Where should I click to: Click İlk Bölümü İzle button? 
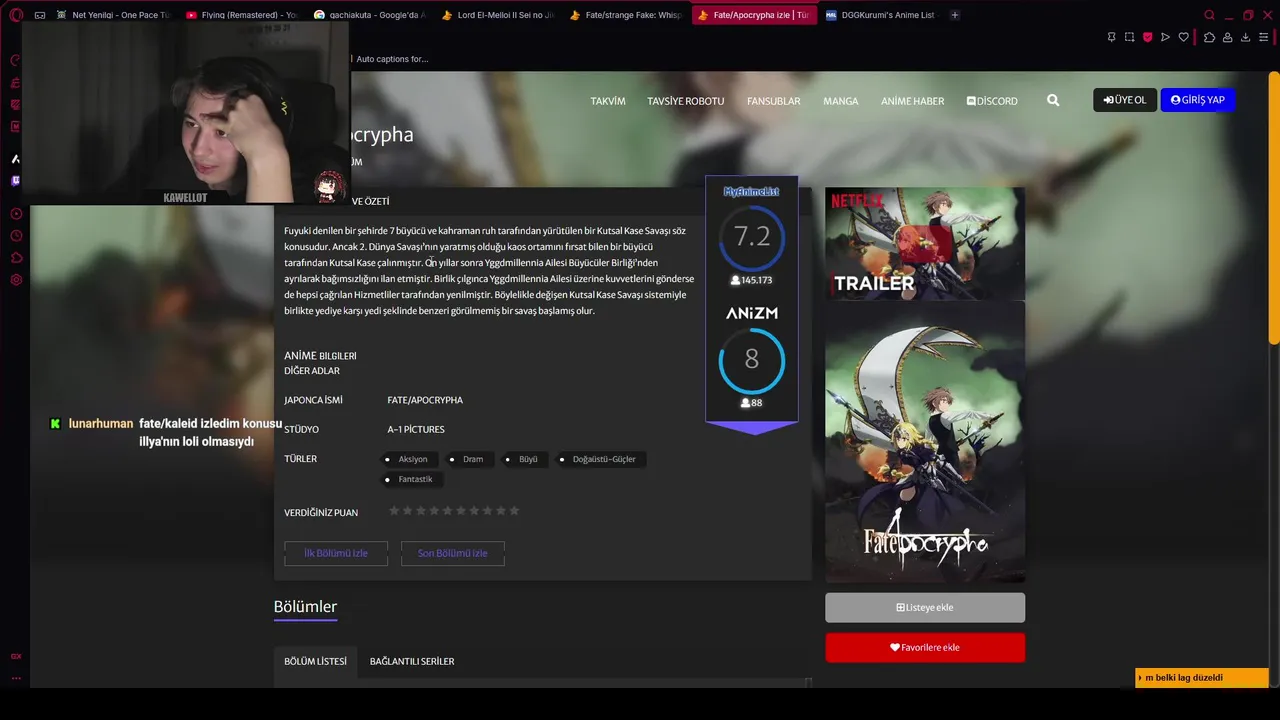pos(336,553)
